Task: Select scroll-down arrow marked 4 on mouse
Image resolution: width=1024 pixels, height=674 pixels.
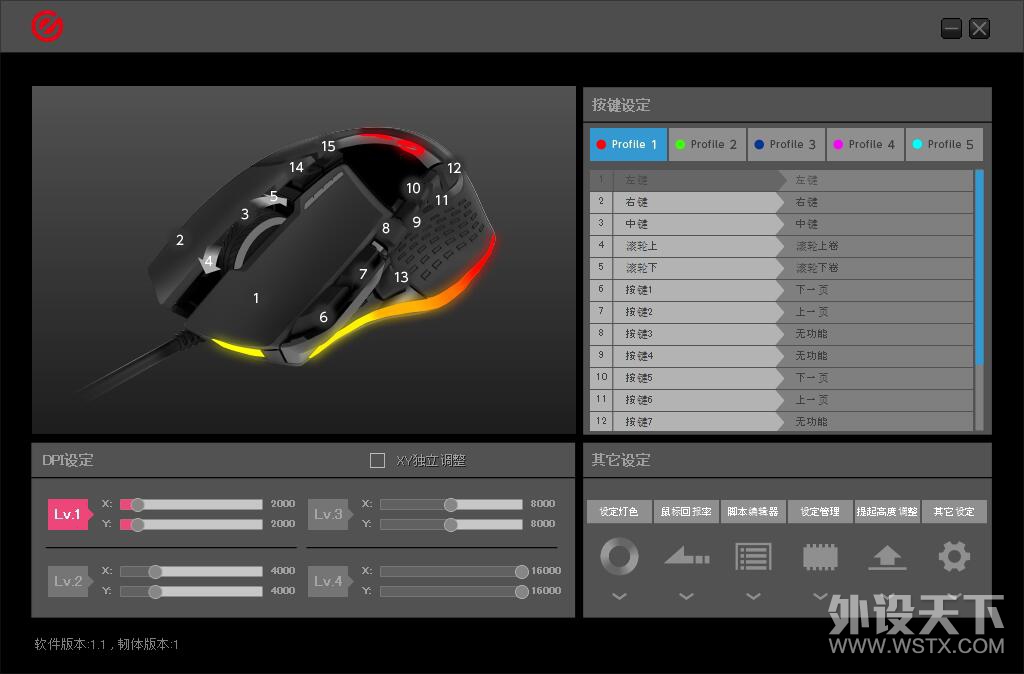Action: click(x=208, y=262)
